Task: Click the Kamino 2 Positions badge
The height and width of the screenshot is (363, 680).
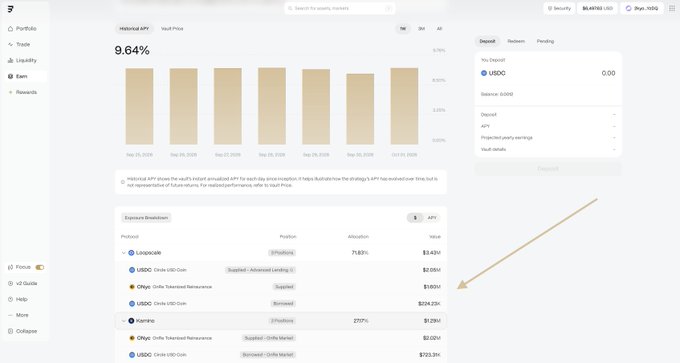Action: [282, 321]
